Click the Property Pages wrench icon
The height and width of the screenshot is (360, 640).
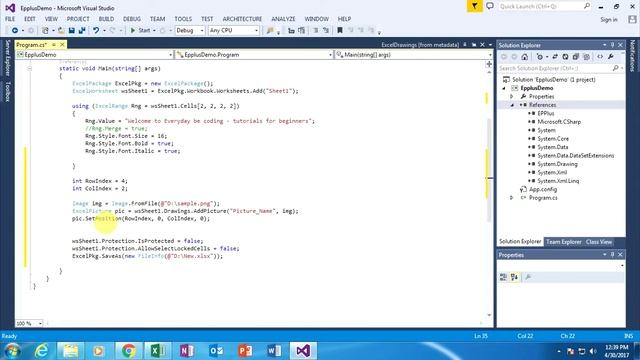coord(528,277)
